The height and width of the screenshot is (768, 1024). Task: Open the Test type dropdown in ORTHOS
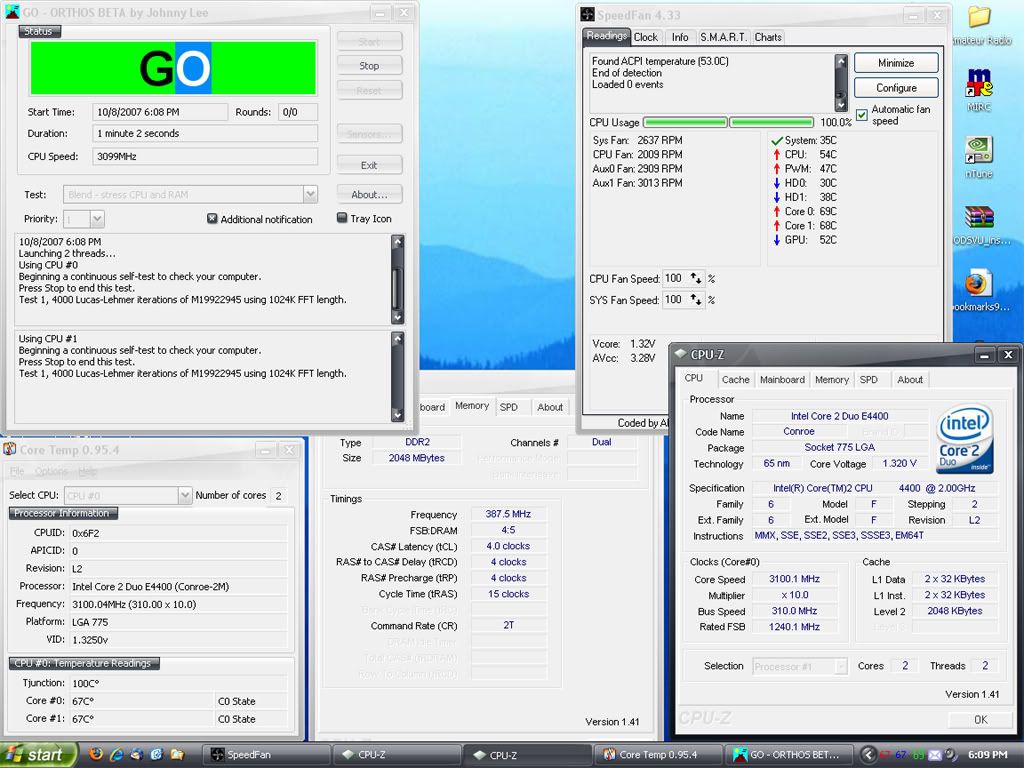310,195
